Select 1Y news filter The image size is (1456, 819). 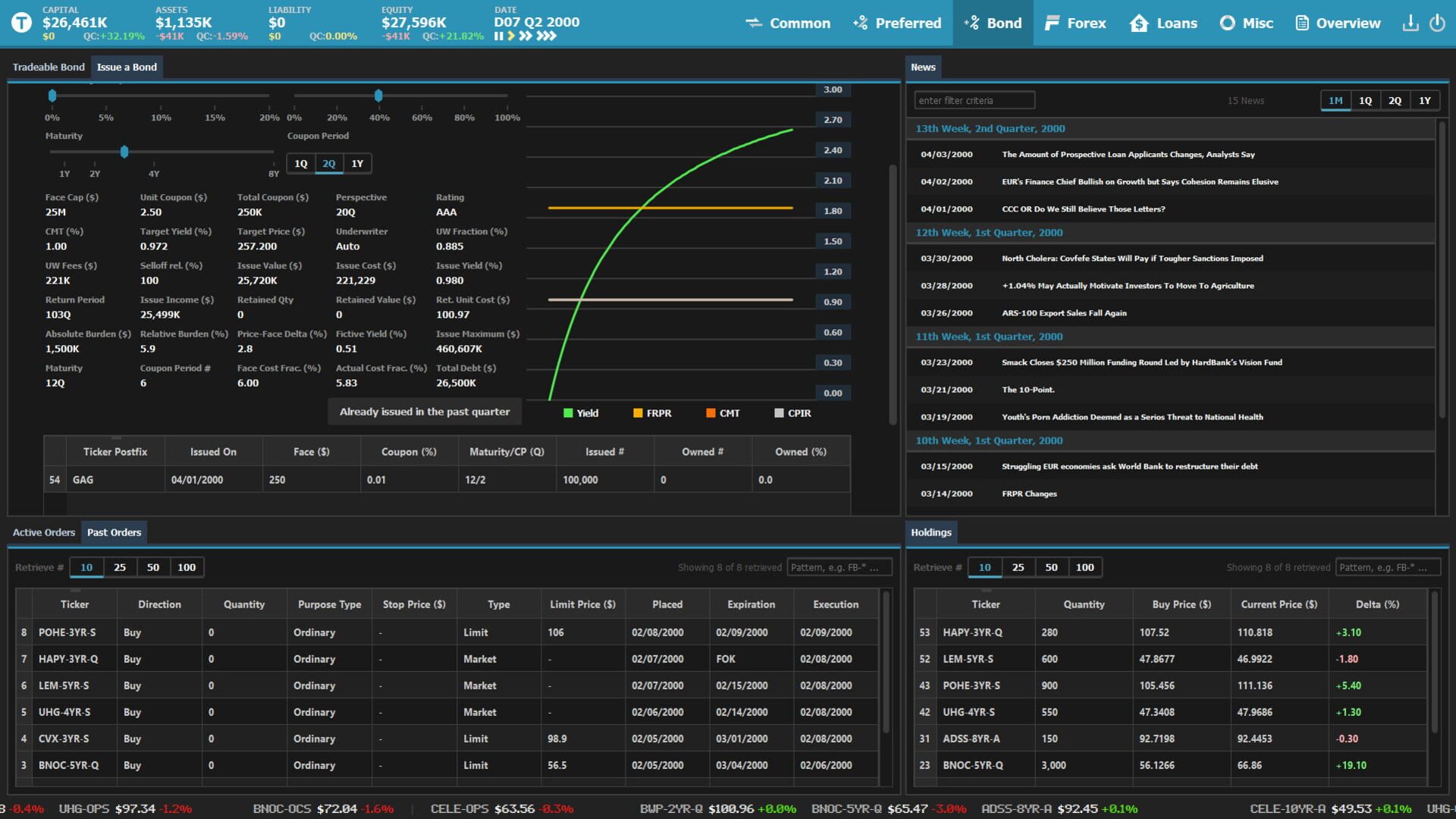[x=1425, y=99]
